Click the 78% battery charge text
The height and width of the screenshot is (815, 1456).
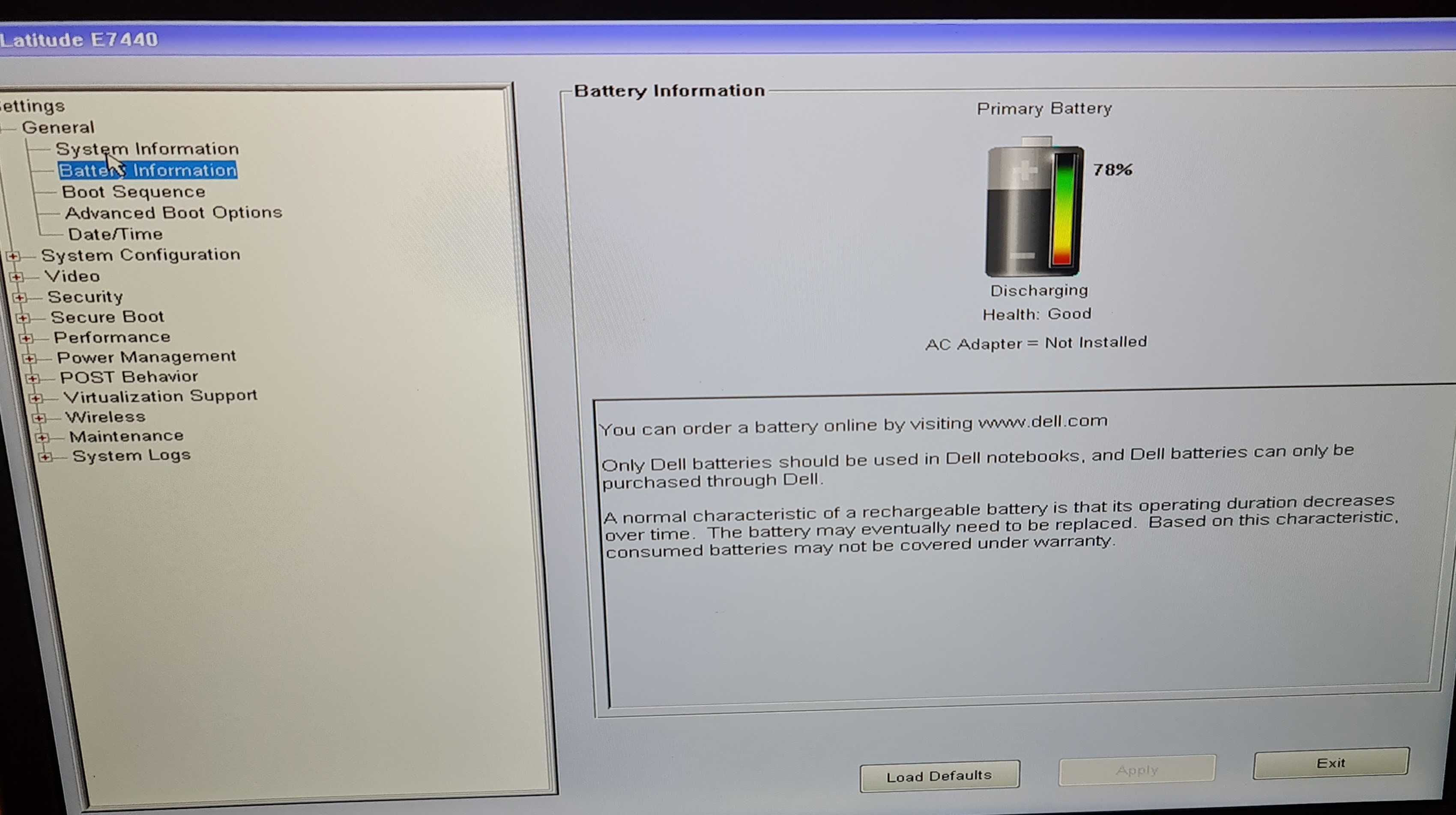[x=1112, y=170]
